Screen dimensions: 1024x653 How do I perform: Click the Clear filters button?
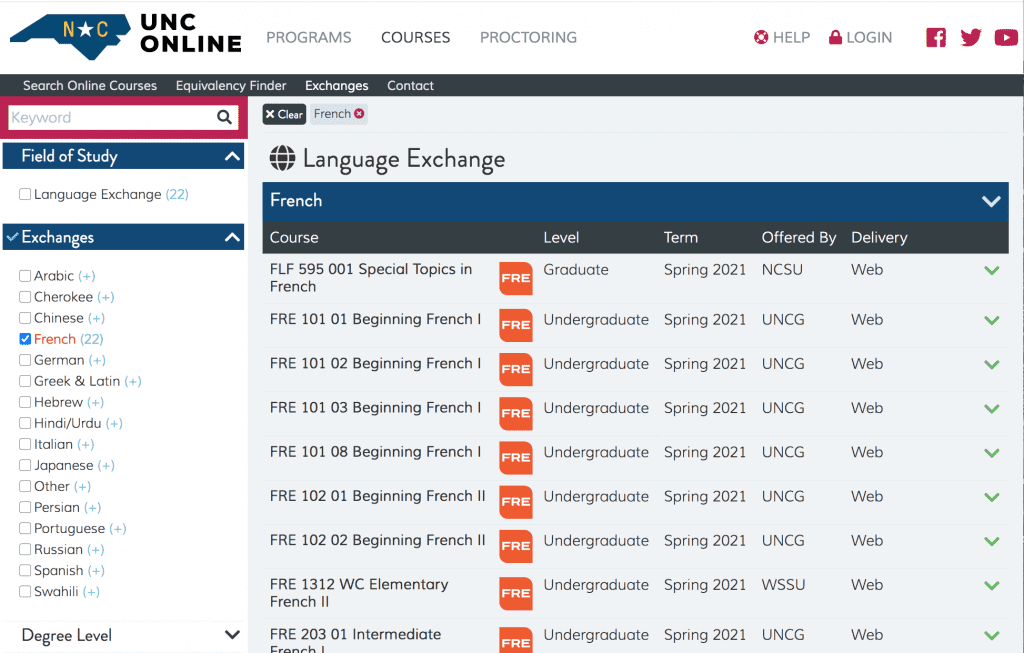[x=284, y=114]
